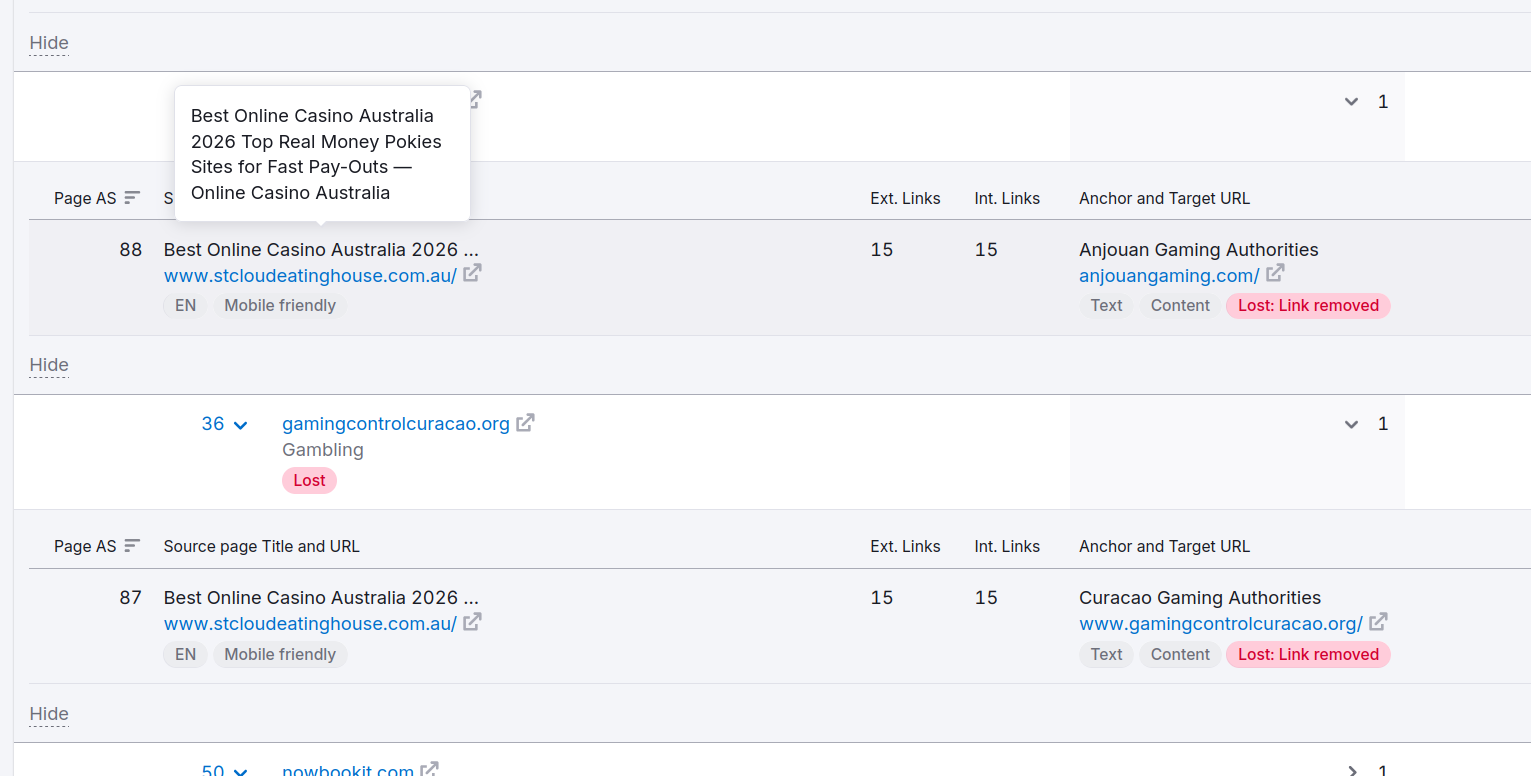Open external link icon beside gamingcontrolcuracao.org

coord(525,423)
